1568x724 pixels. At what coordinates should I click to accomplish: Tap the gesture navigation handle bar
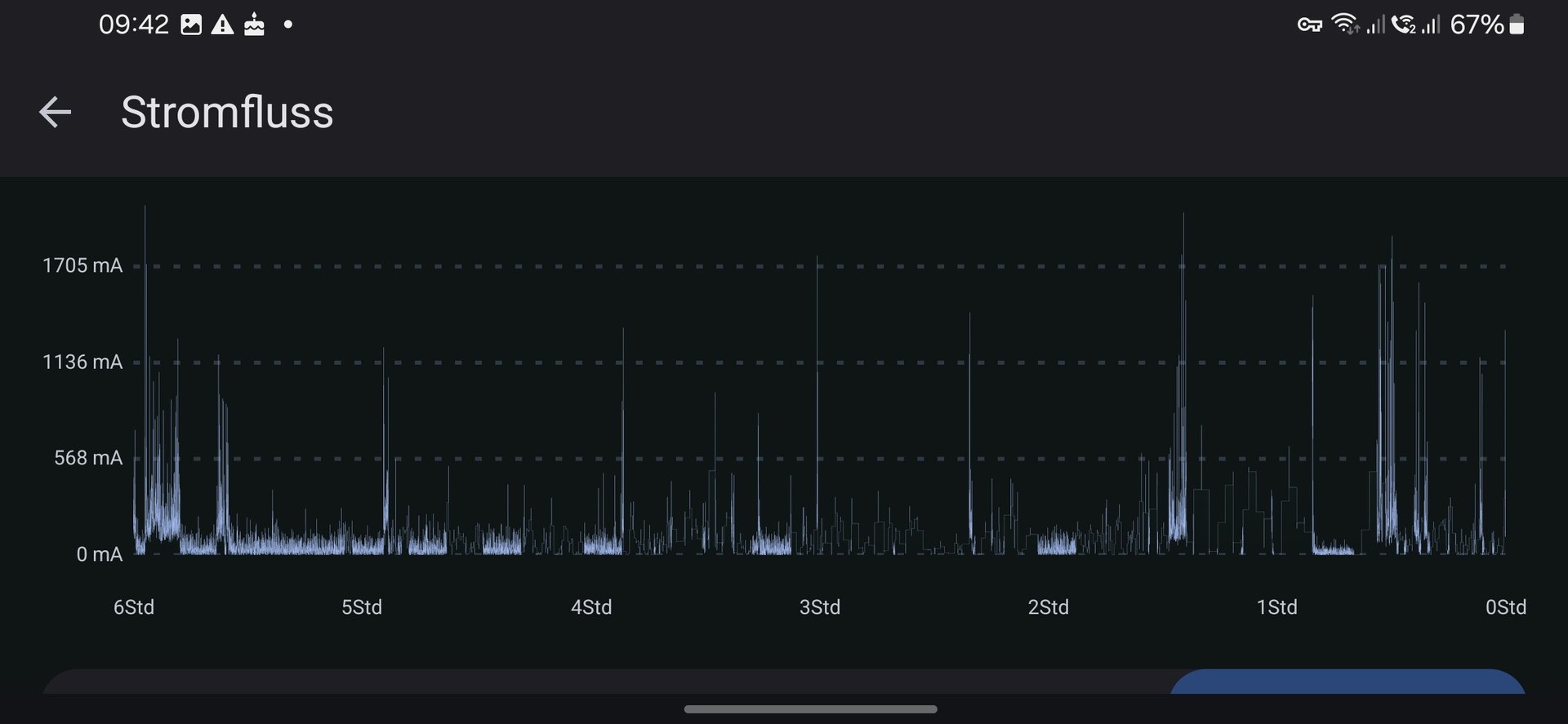tap(810, 709)
